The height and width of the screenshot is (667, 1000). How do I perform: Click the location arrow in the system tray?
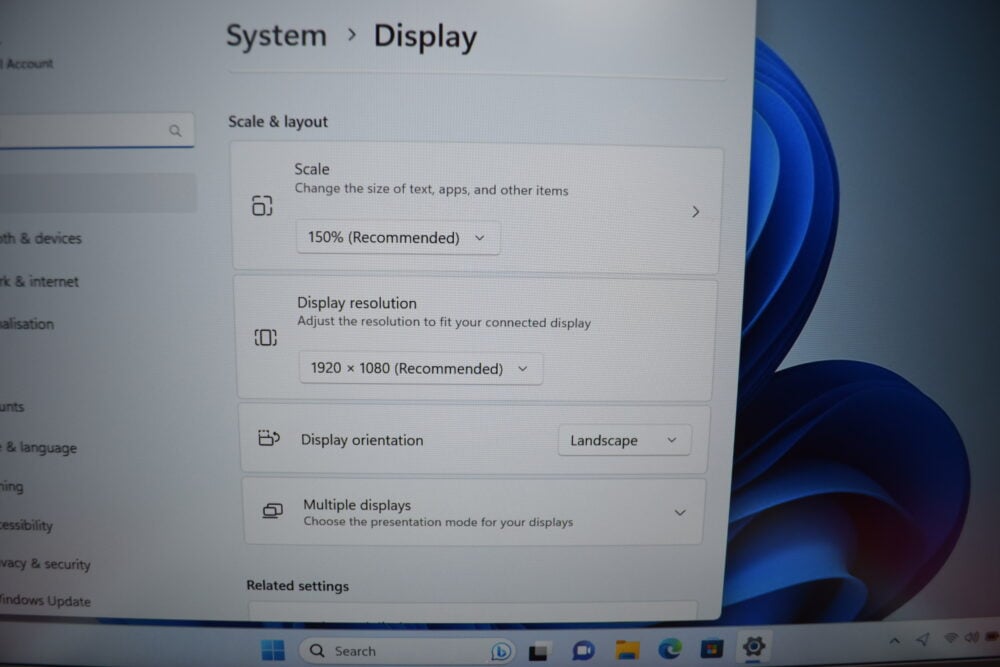[923, 639]
